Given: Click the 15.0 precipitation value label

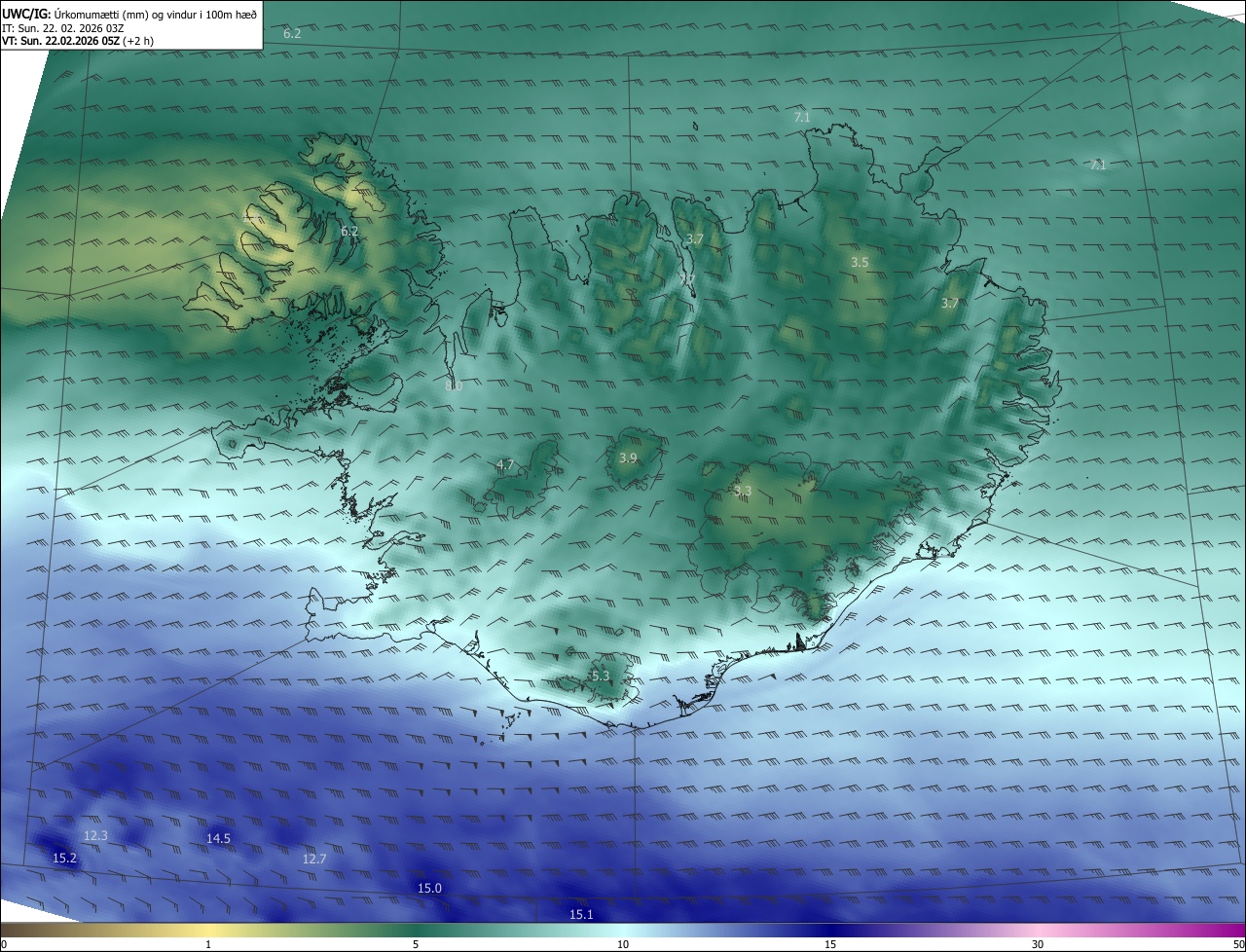Looking at the screenshot, I should pos(429,888).
